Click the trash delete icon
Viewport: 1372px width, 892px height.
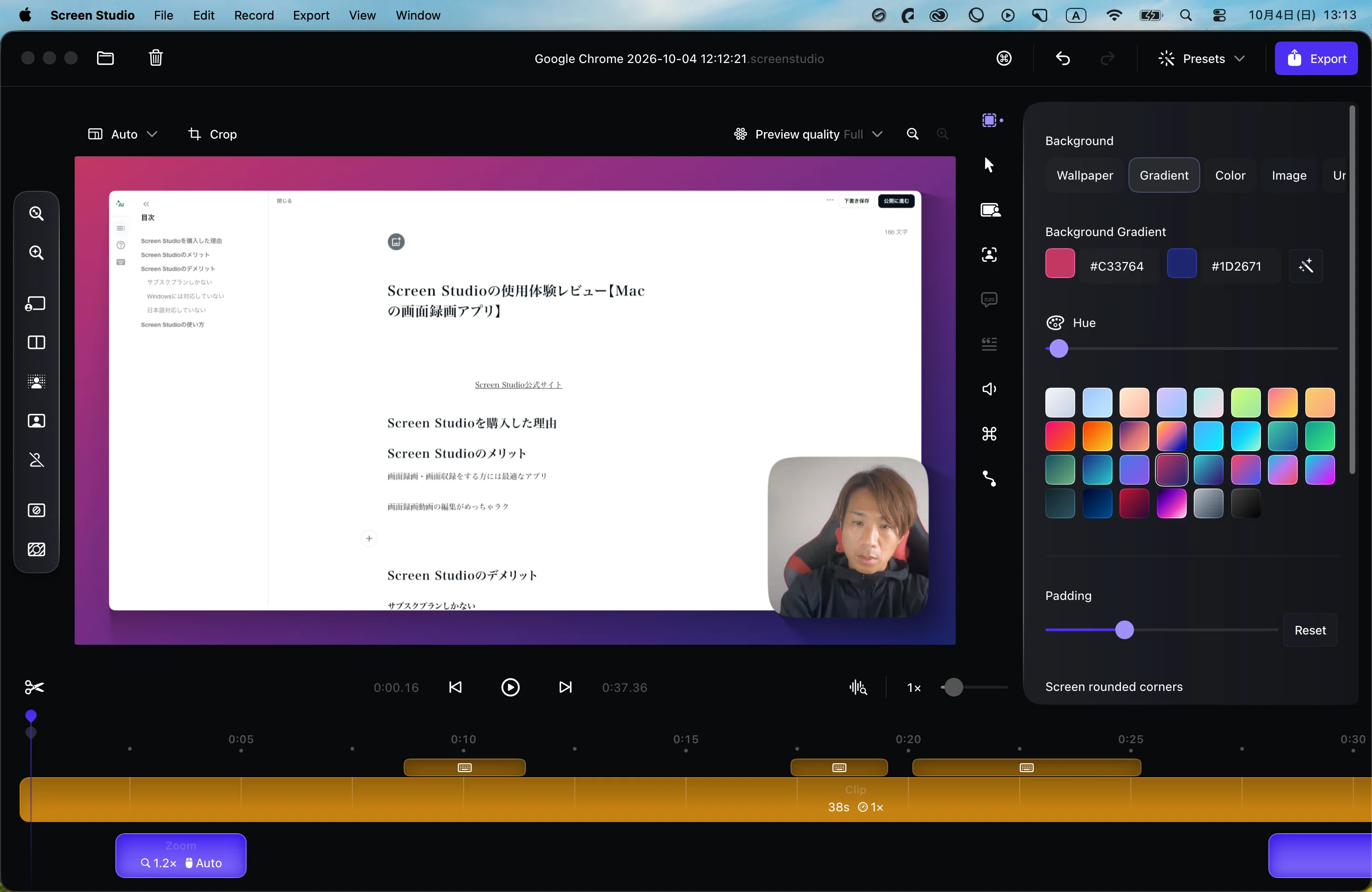[156, 58]
